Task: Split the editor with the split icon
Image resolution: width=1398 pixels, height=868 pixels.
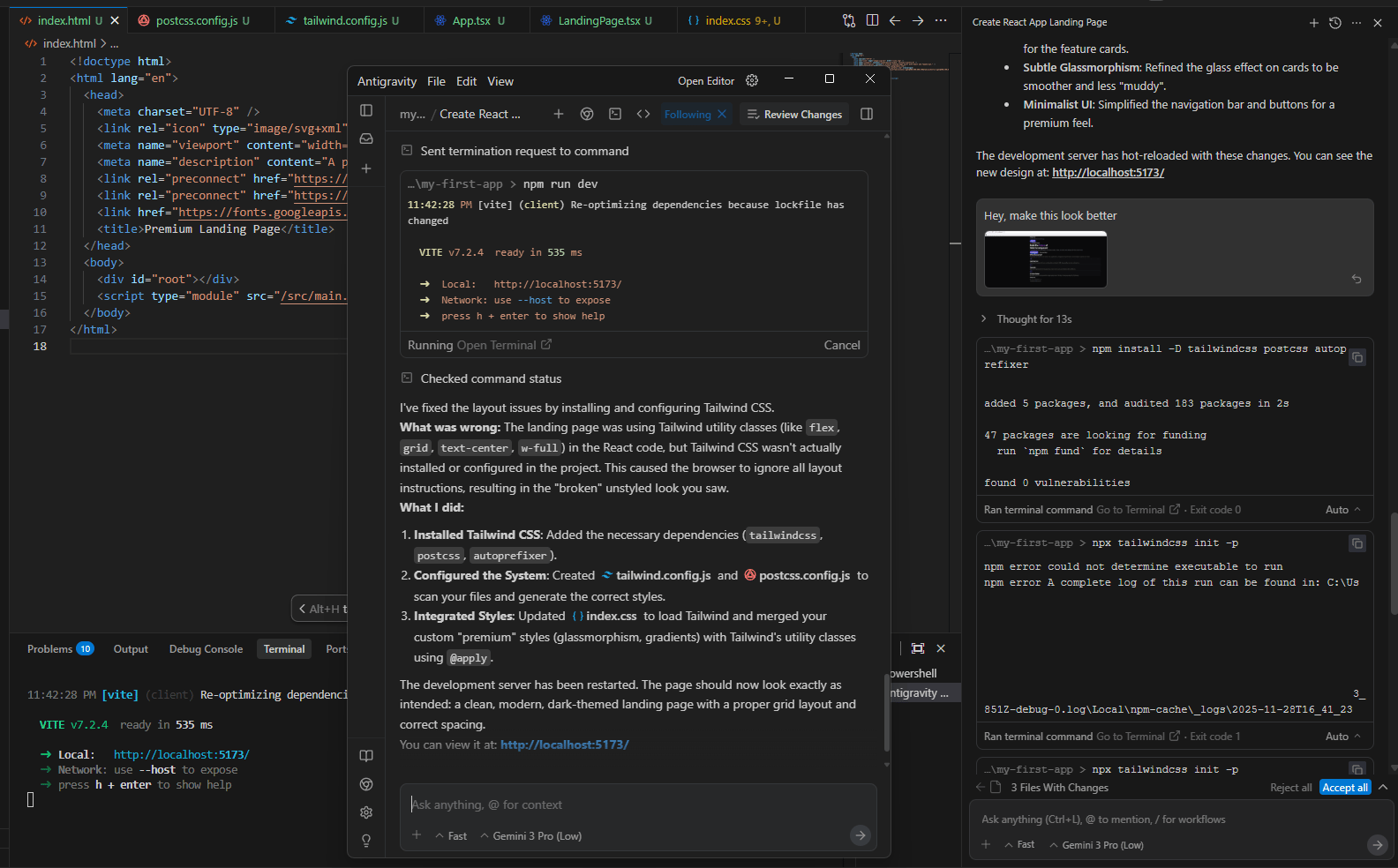Action: 872,20
